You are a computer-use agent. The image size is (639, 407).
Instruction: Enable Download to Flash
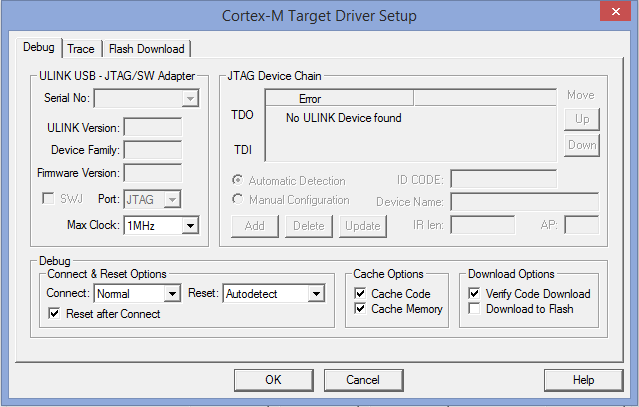point(474,308)
